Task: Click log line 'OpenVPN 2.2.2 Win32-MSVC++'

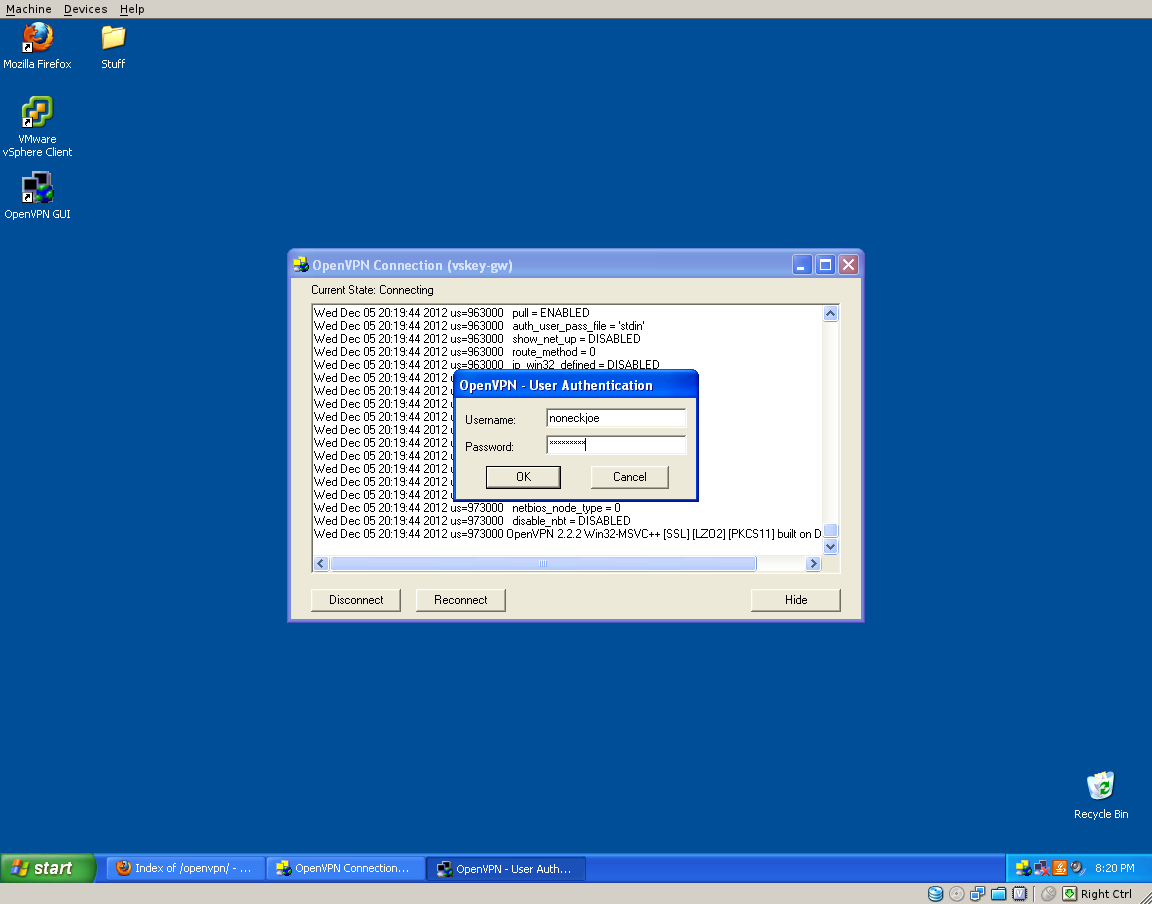Action: [568, 534]
